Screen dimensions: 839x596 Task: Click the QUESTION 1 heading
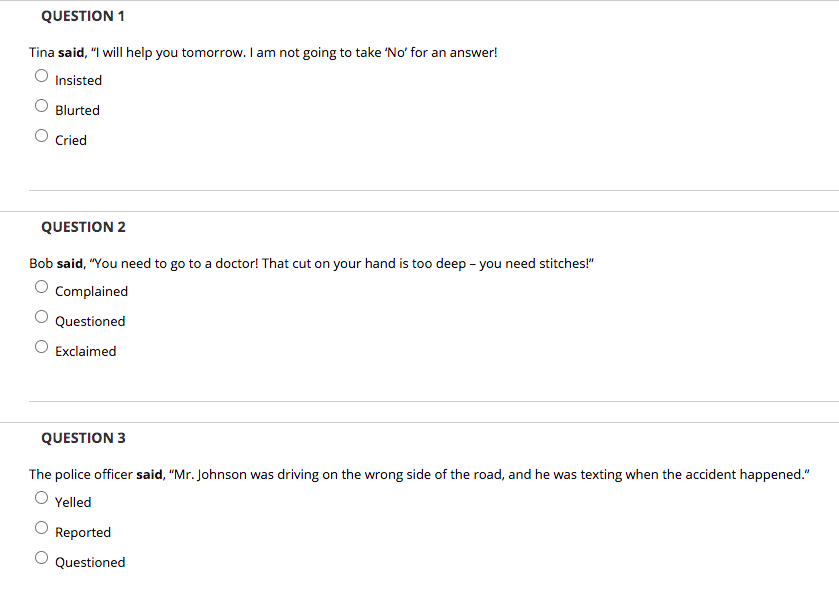(x=83, y=16)
